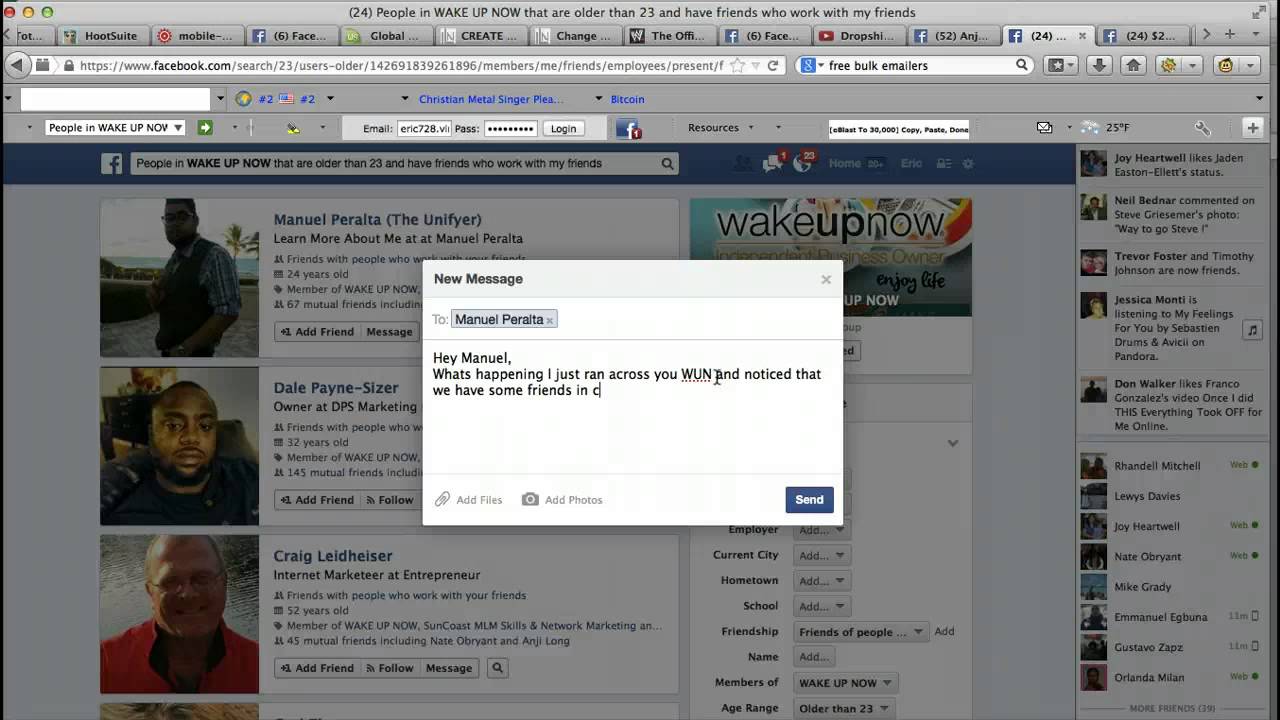Image resolution: width=1280 pixels, height=720 pixels.
Task: Click the music note icon in the ticker
Action: [x=1252, y=329]
